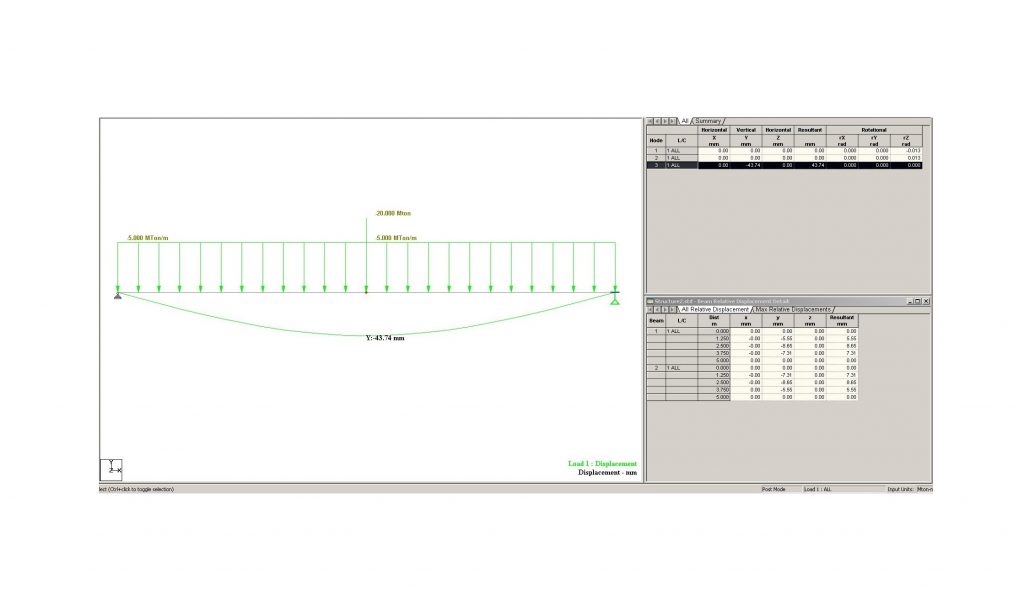Click Beam 2 row header in displacement table
The height and width of the screenshot is (589, 1024).
tap(656, 368)
